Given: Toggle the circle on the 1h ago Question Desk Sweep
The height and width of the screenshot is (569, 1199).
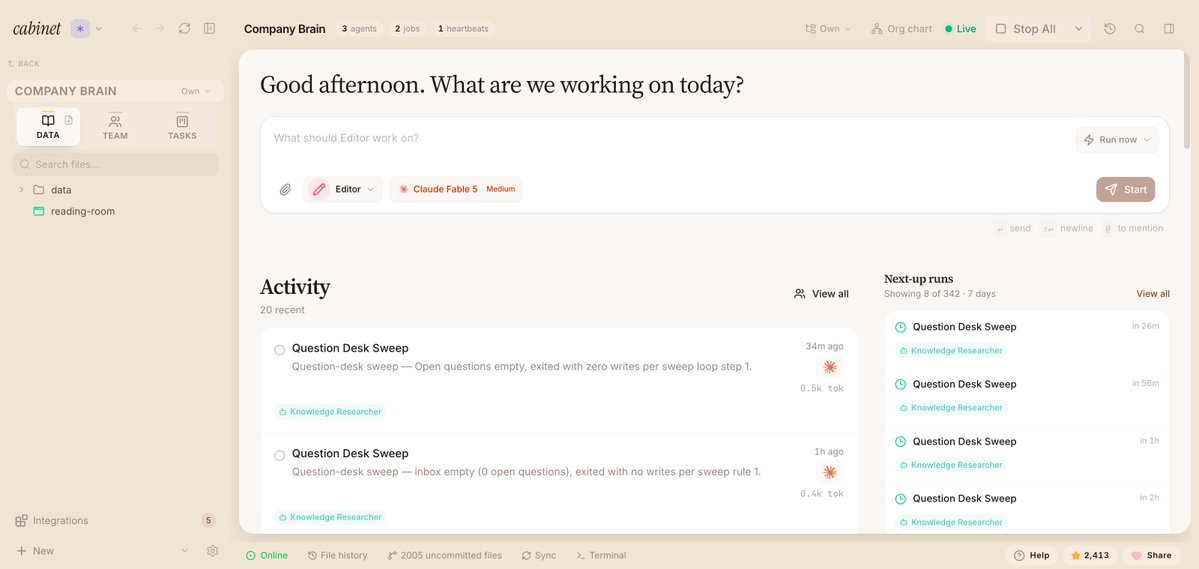Looking at the screenshot, I should (x=280, y=456).
